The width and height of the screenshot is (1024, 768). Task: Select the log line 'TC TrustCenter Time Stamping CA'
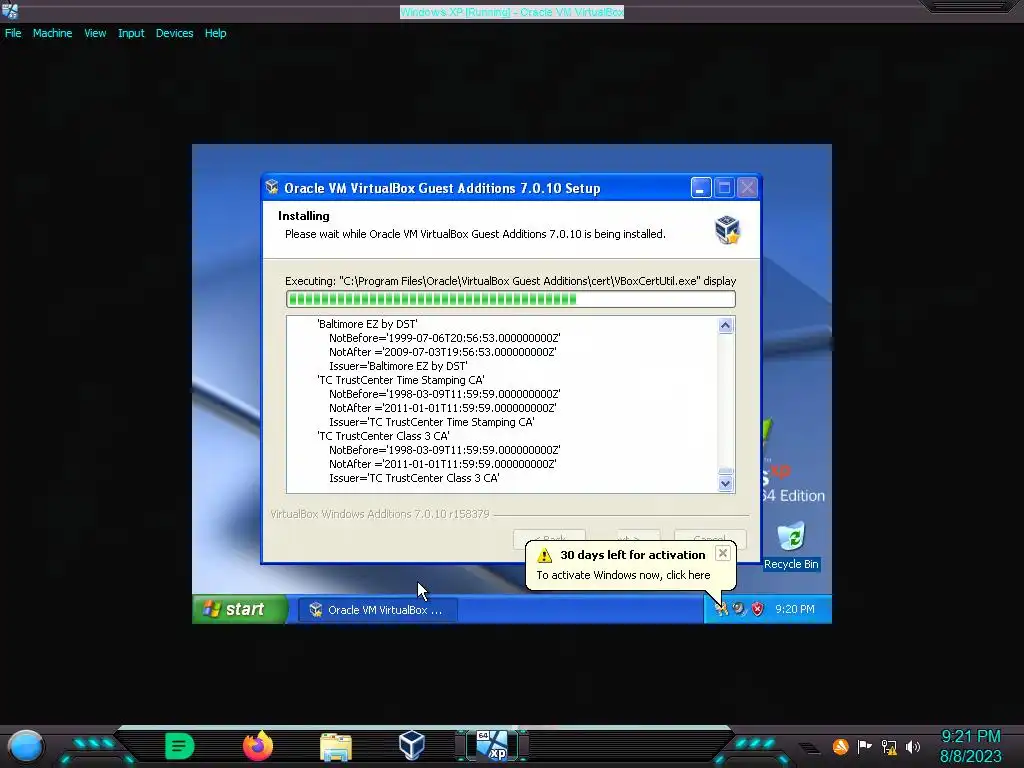tap(400, 380)
